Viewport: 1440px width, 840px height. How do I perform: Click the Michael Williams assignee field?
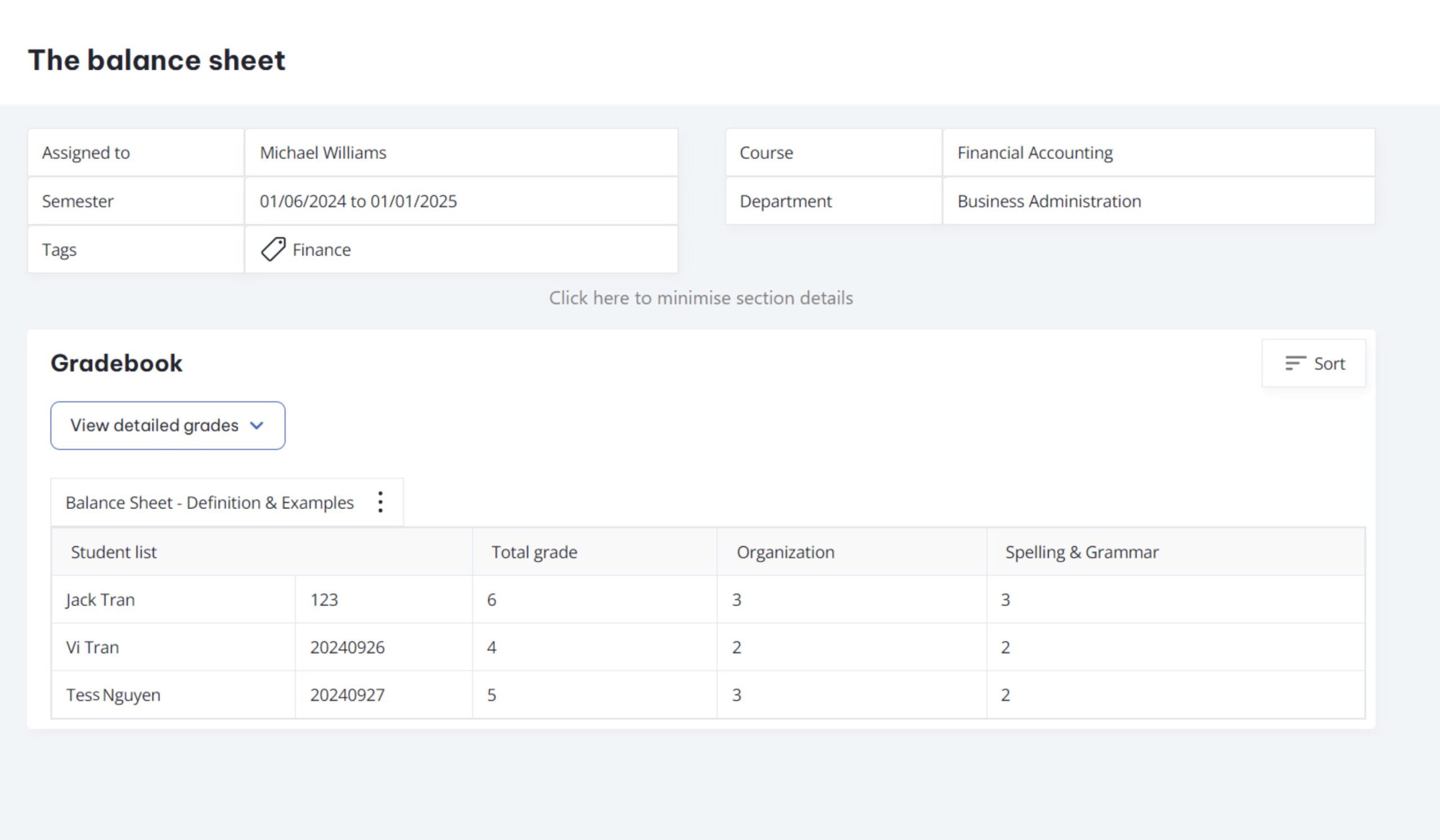pos(323,152)
